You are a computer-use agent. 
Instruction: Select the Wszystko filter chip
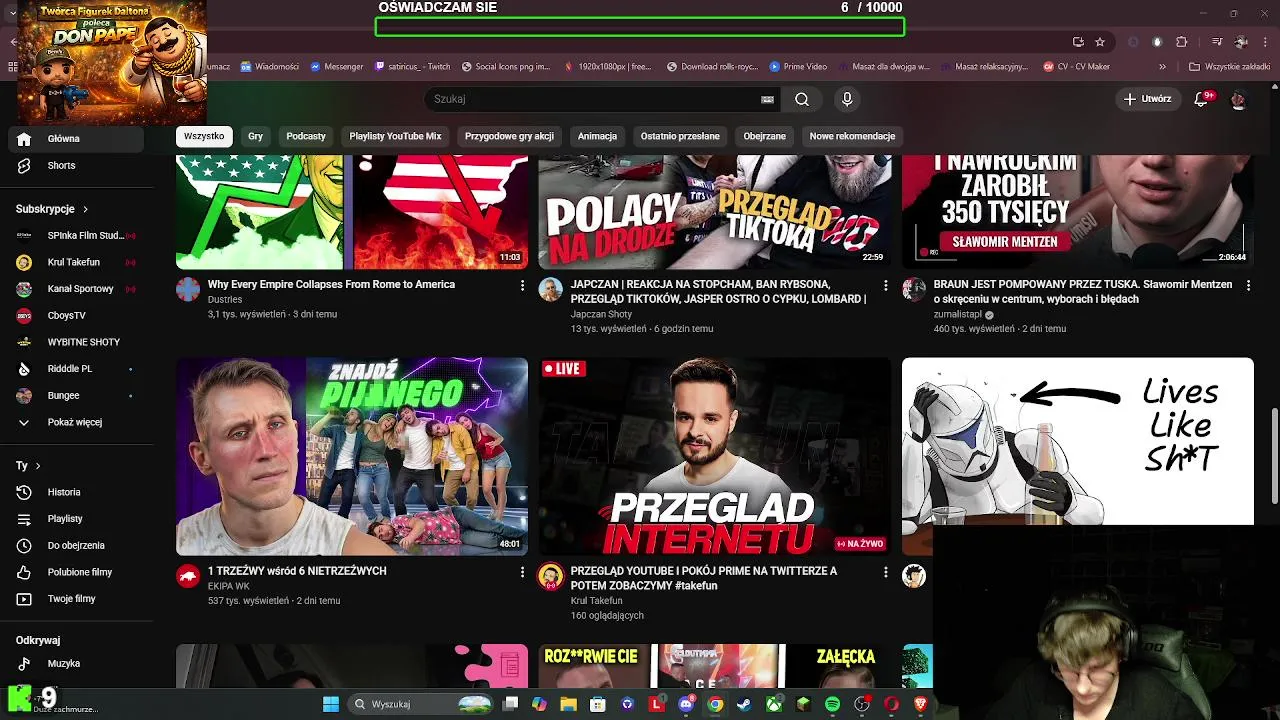[x=204, y=136]
